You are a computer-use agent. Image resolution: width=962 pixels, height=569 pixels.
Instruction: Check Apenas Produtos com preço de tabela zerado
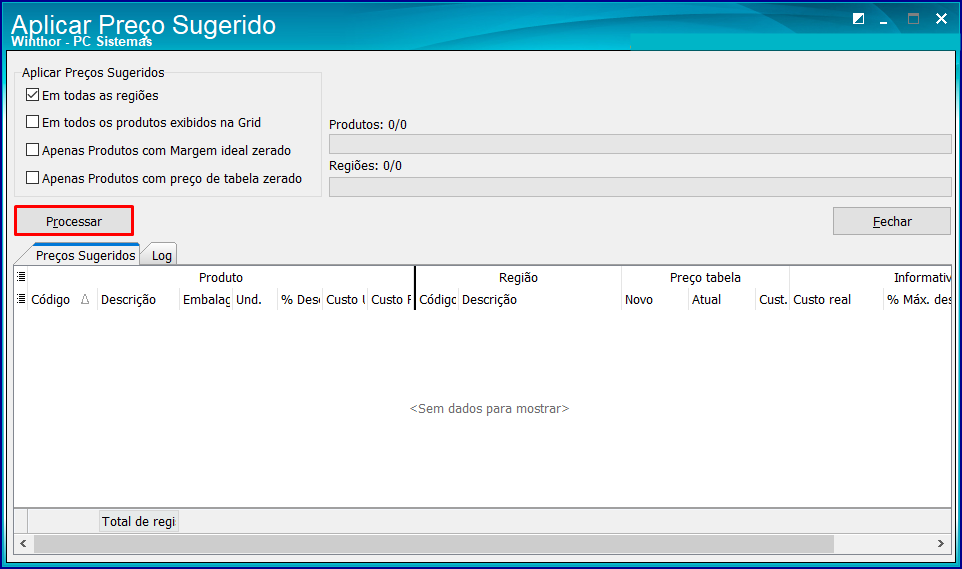pyautogui.click(x=33, y=178)
